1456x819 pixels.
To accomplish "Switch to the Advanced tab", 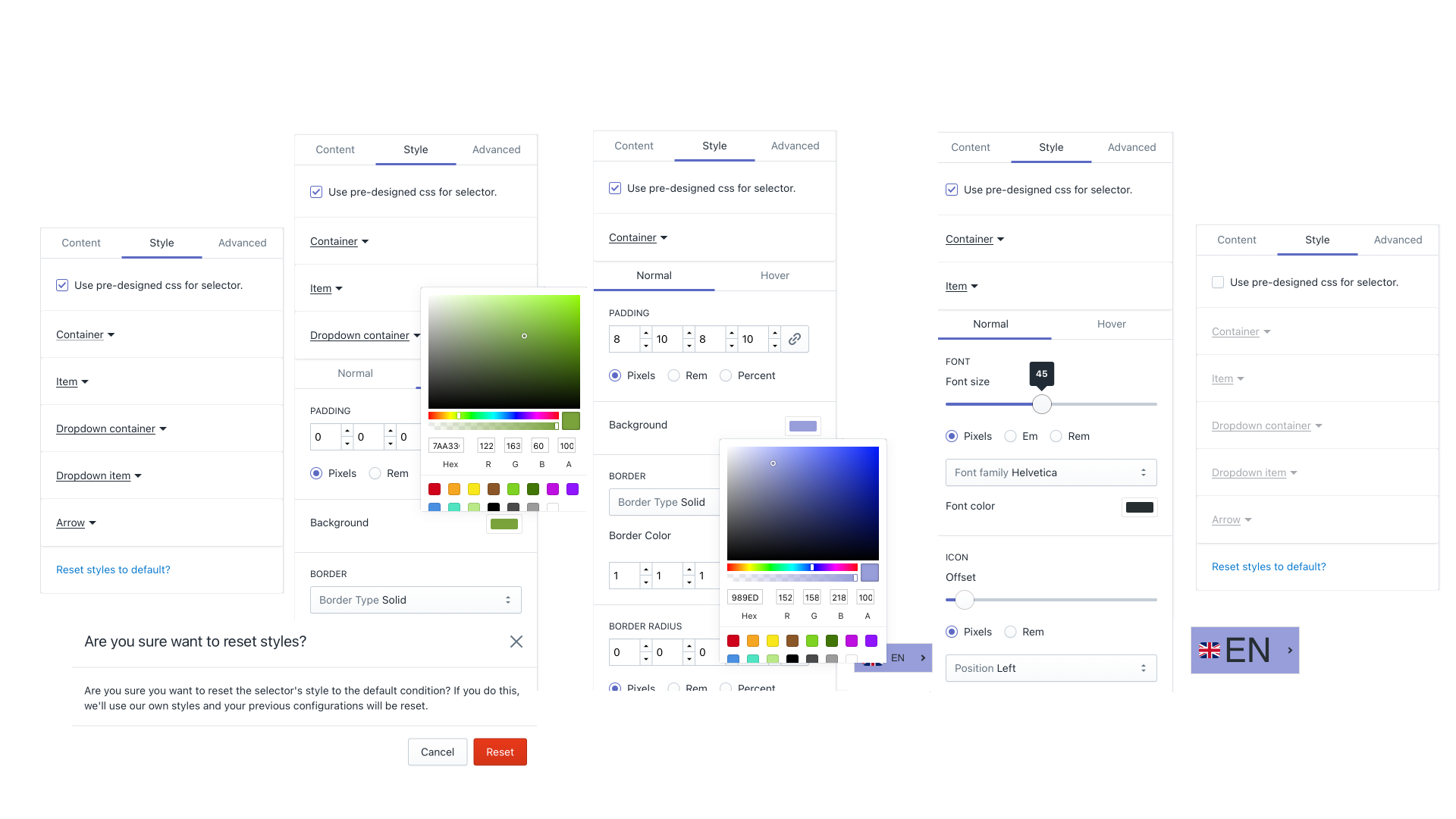I will point(242,242).
